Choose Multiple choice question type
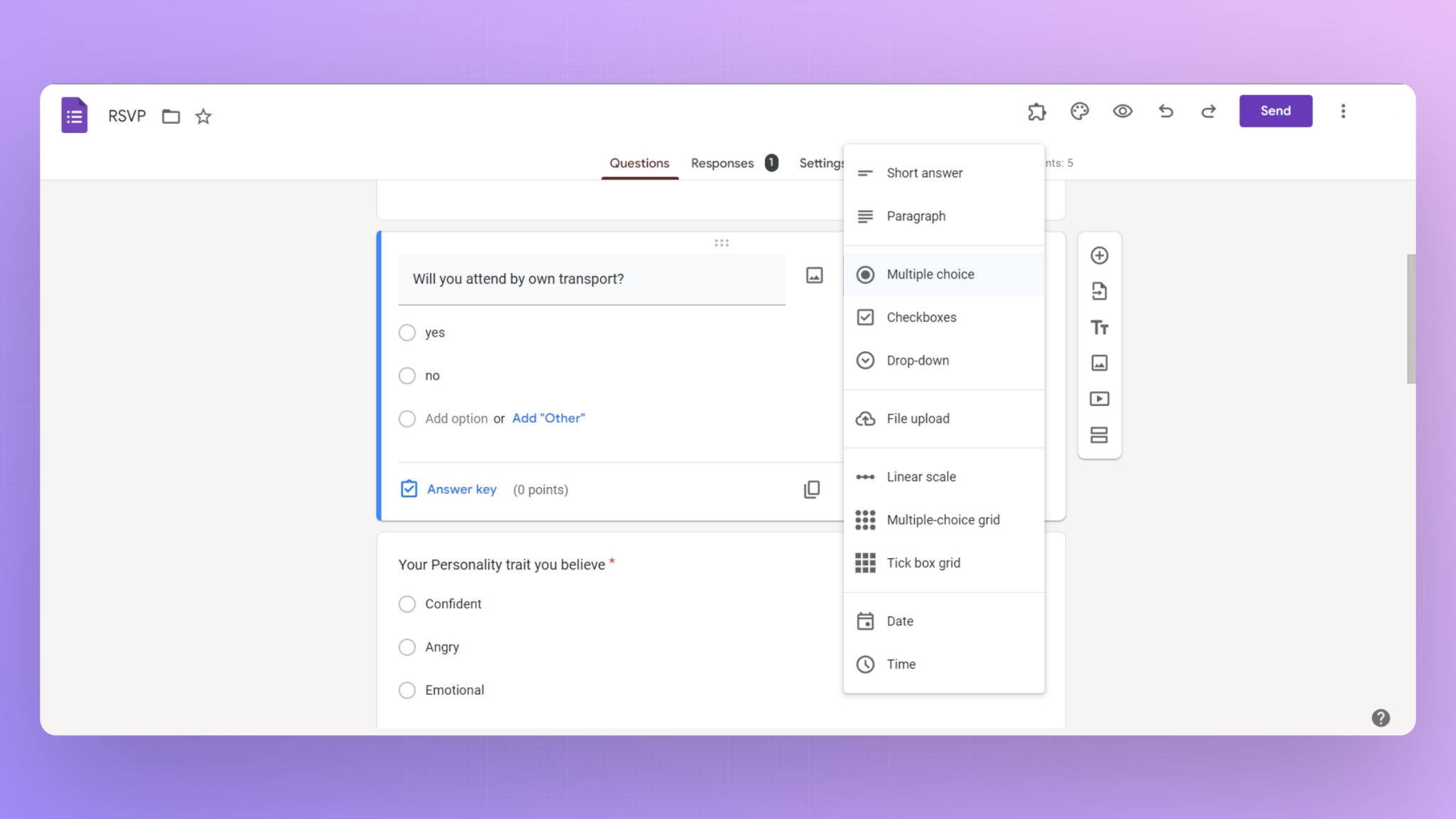Image resolution: width=1456 pixels, height=819 pixels. pos(943,274)
